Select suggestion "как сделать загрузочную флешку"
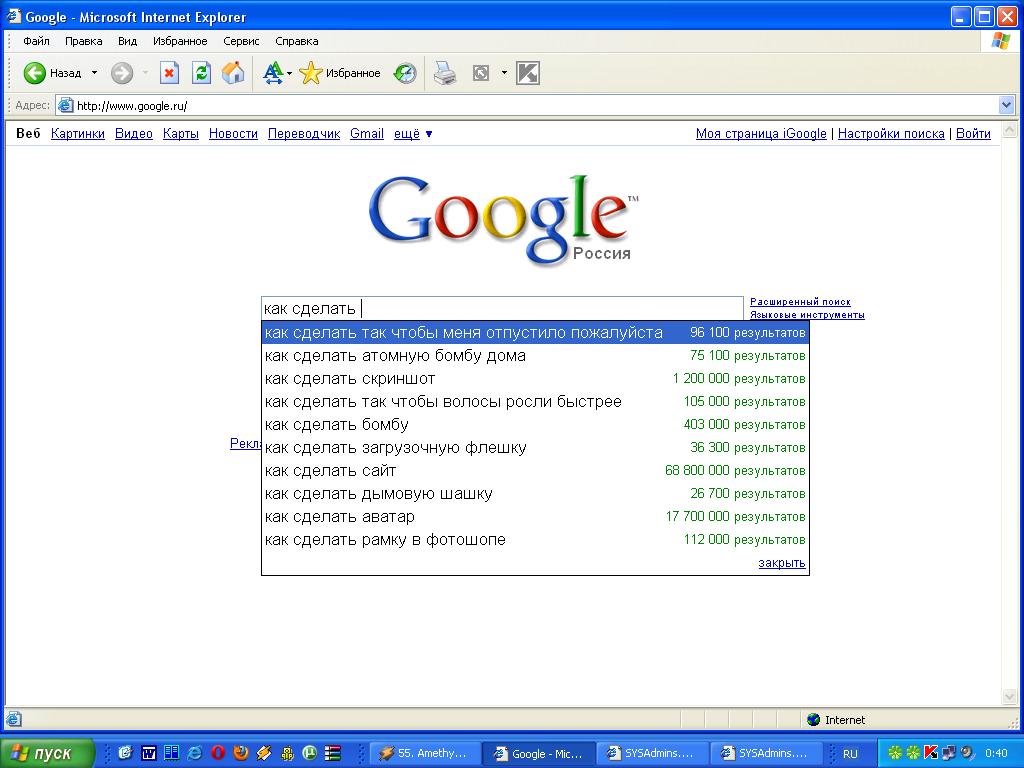1024x768 pixels. pos(535,448)
